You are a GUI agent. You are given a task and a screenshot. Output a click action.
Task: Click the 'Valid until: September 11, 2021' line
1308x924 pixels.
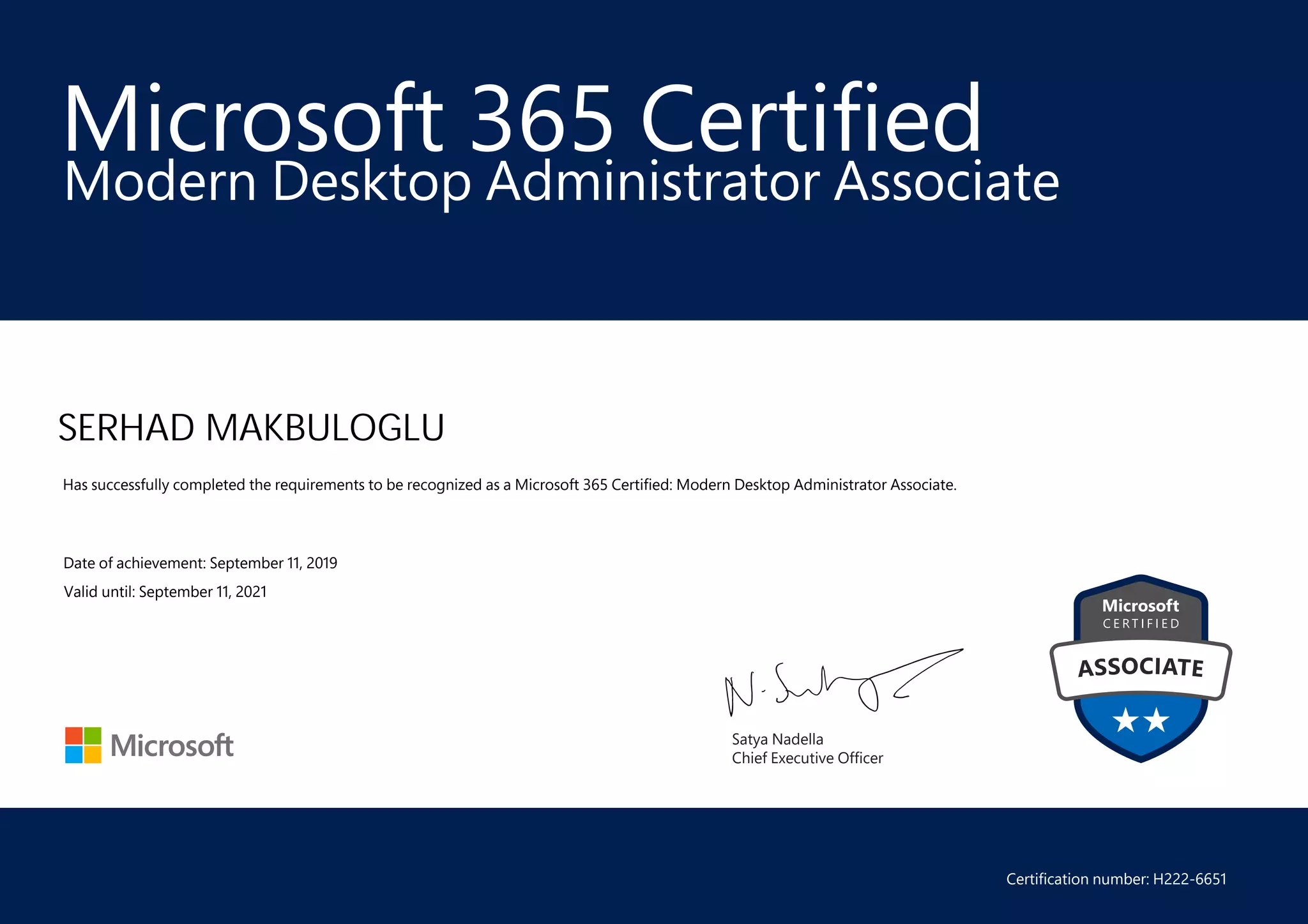(165, 592)
